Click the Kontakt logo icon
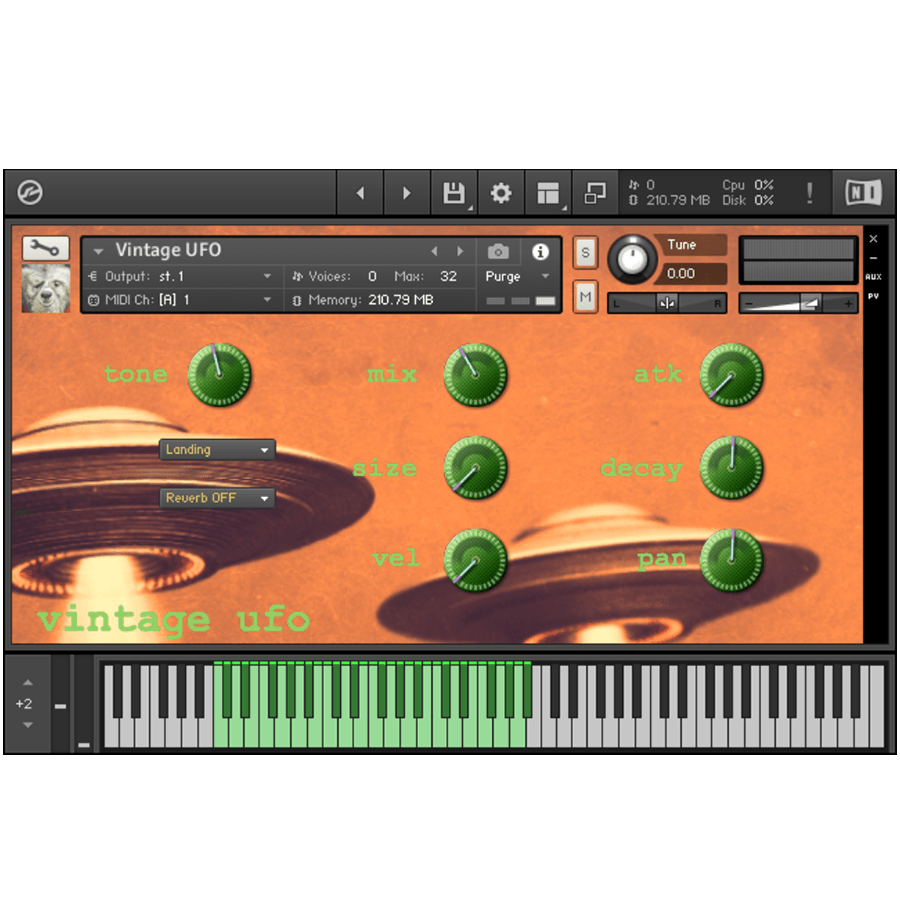900x900 pixels. pos(30,192)
